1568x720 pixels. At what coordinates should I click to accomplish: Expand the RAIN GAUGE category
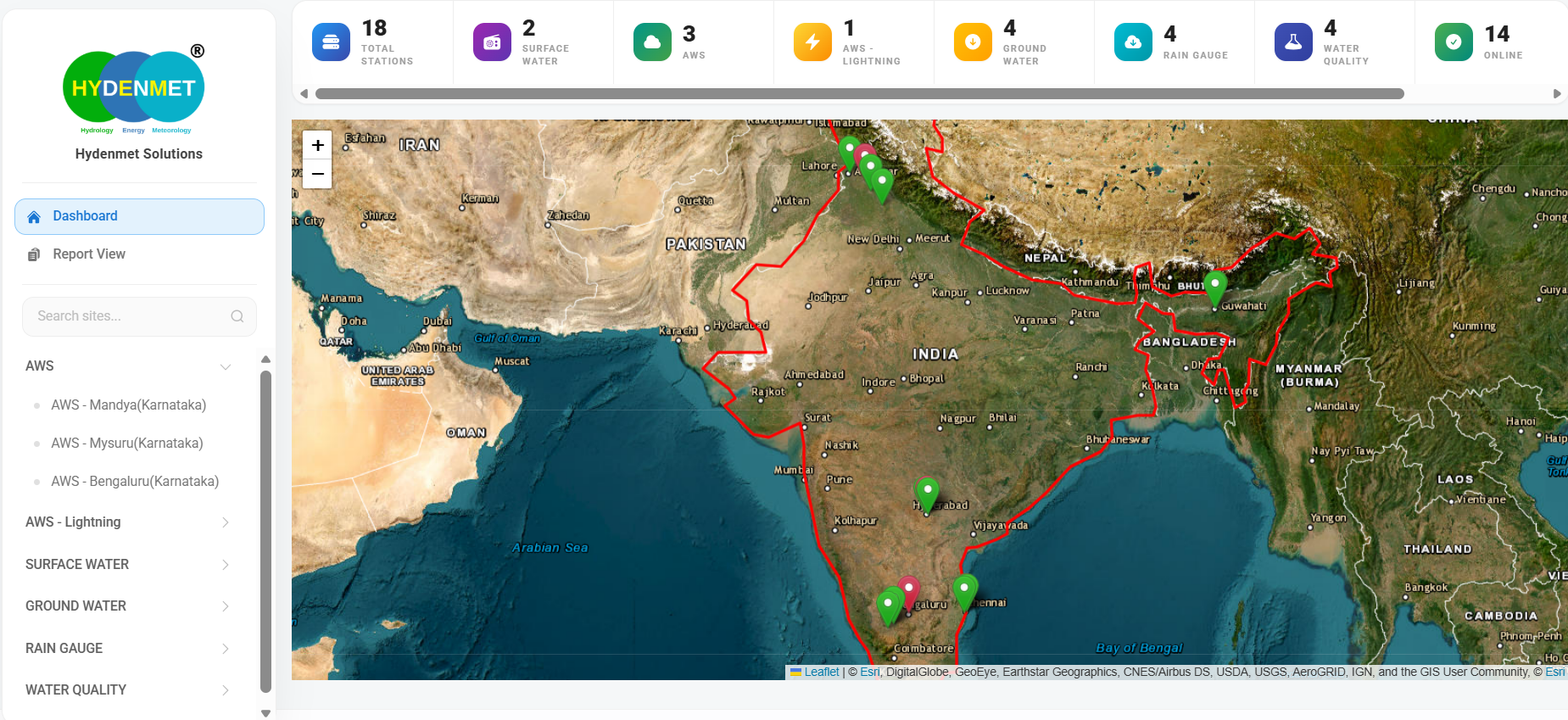tap(226, 649)
